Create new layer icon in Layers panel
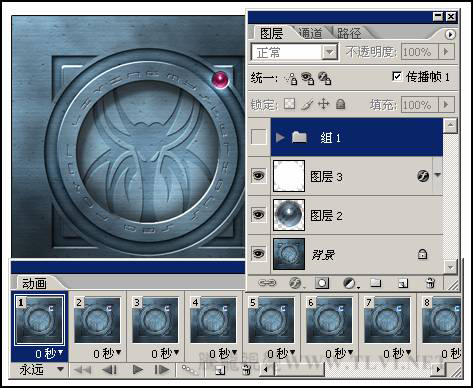The width and height of the screenshot is (473, 388). [403, 283]
